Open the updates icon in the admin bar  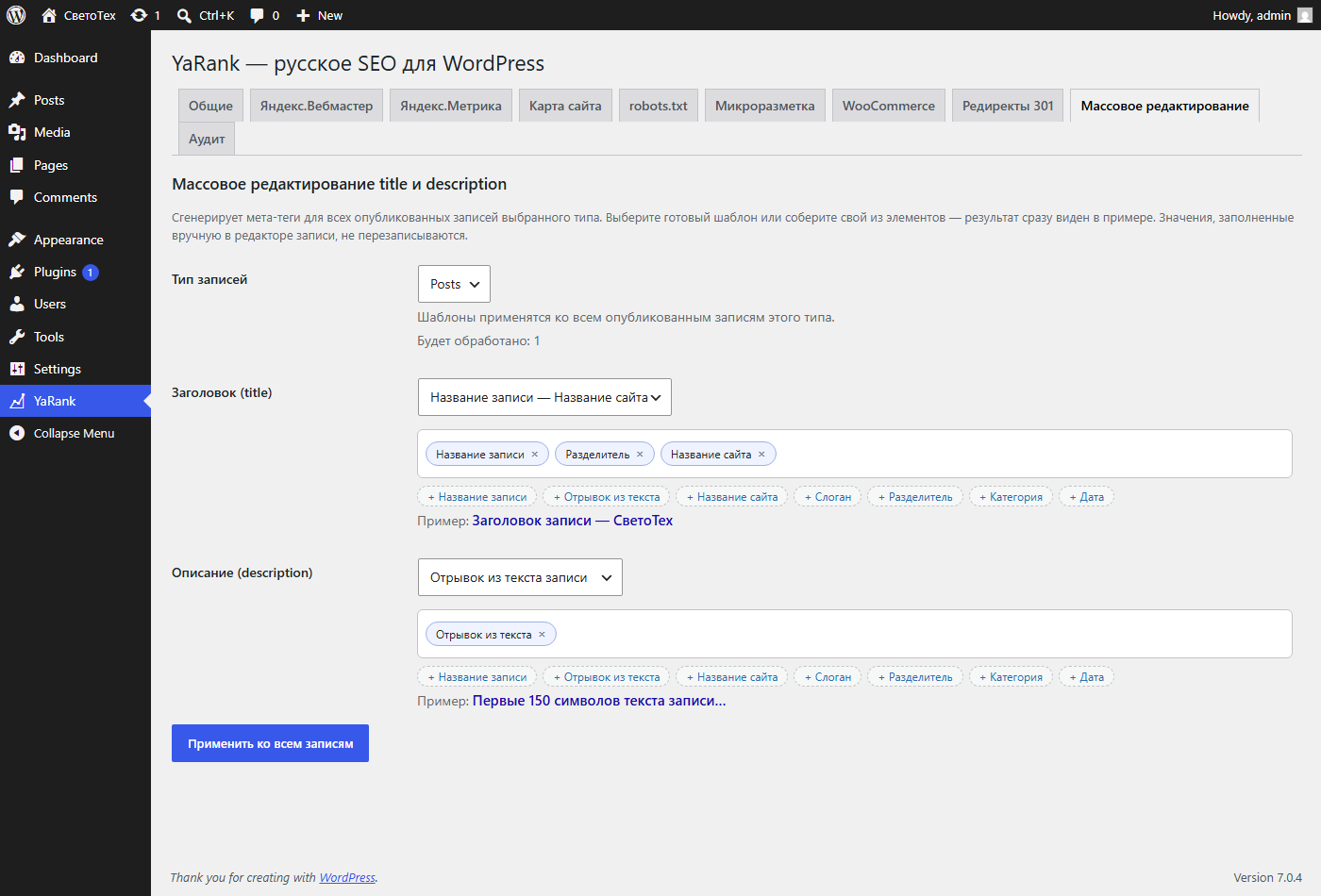pos(139,15)
